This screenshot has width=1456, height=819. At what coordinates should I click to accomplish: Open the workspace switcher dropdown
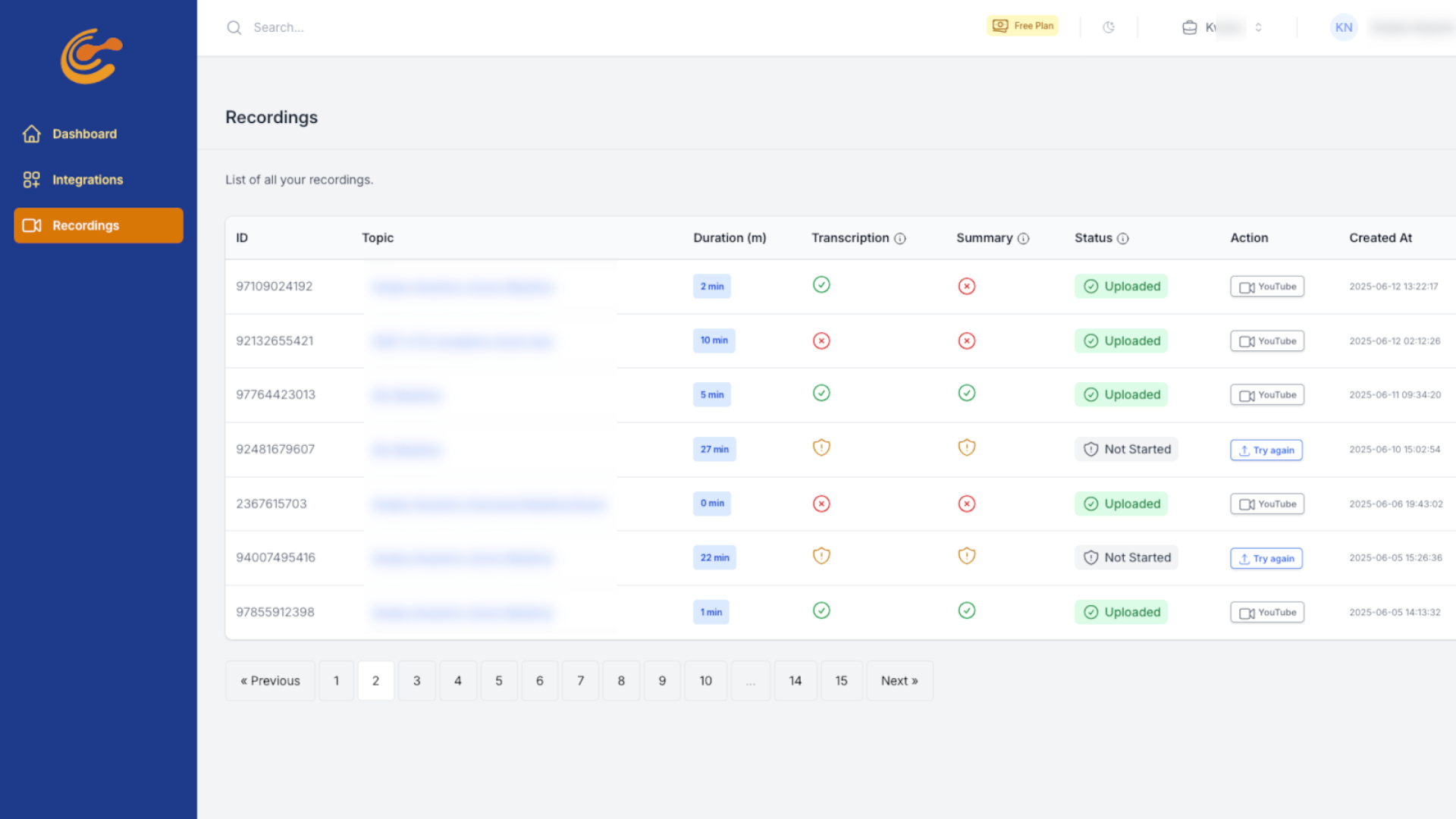coord(1222,27)
